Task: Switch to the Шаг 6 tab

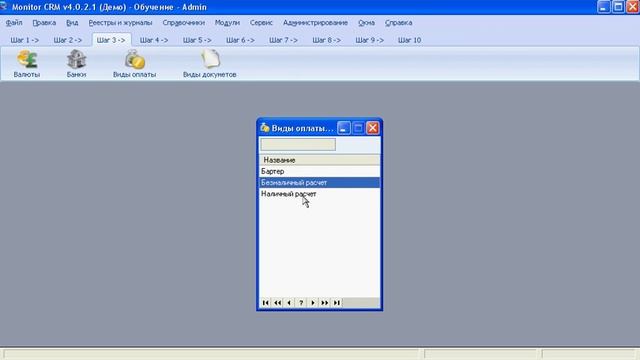Action: point(240,40)
